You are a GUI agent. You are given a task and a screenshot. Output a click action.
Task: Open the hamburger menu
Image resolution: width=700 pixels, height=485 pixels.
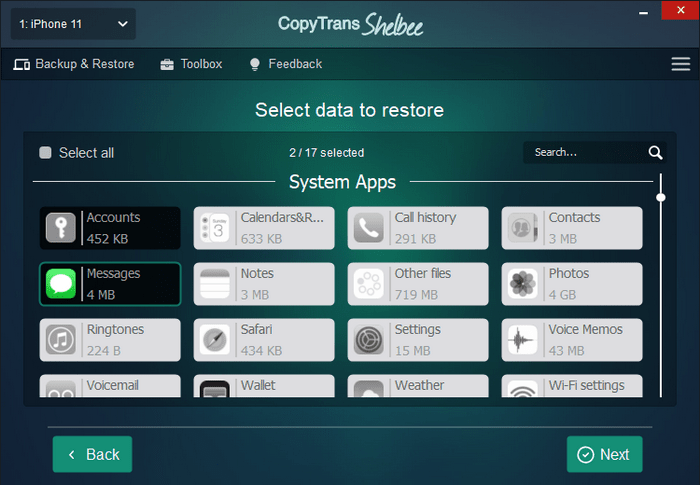tap(680, 64)
